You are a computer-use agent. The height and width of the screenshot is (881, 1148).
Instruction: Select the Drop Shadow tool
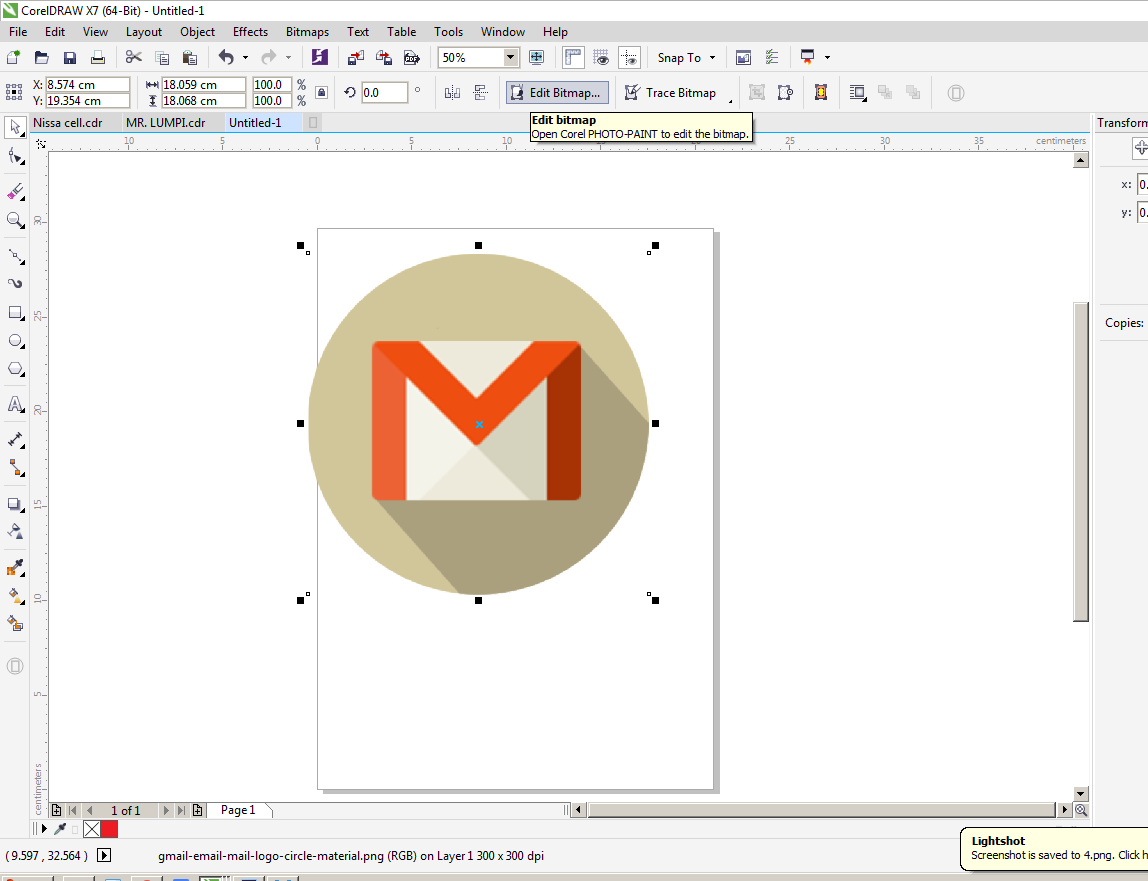pyautogui.click(x=15, y=504)
